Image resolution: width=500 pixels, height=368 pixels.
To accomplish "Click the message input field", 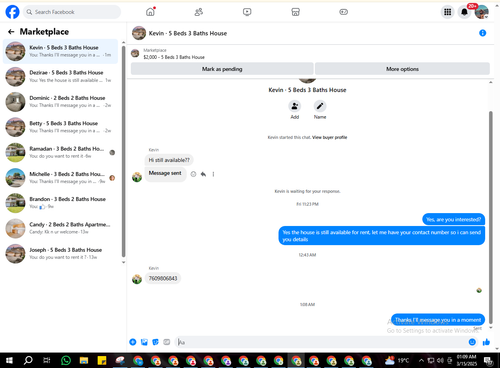I will pyautogui.click(x=322, y=342).
